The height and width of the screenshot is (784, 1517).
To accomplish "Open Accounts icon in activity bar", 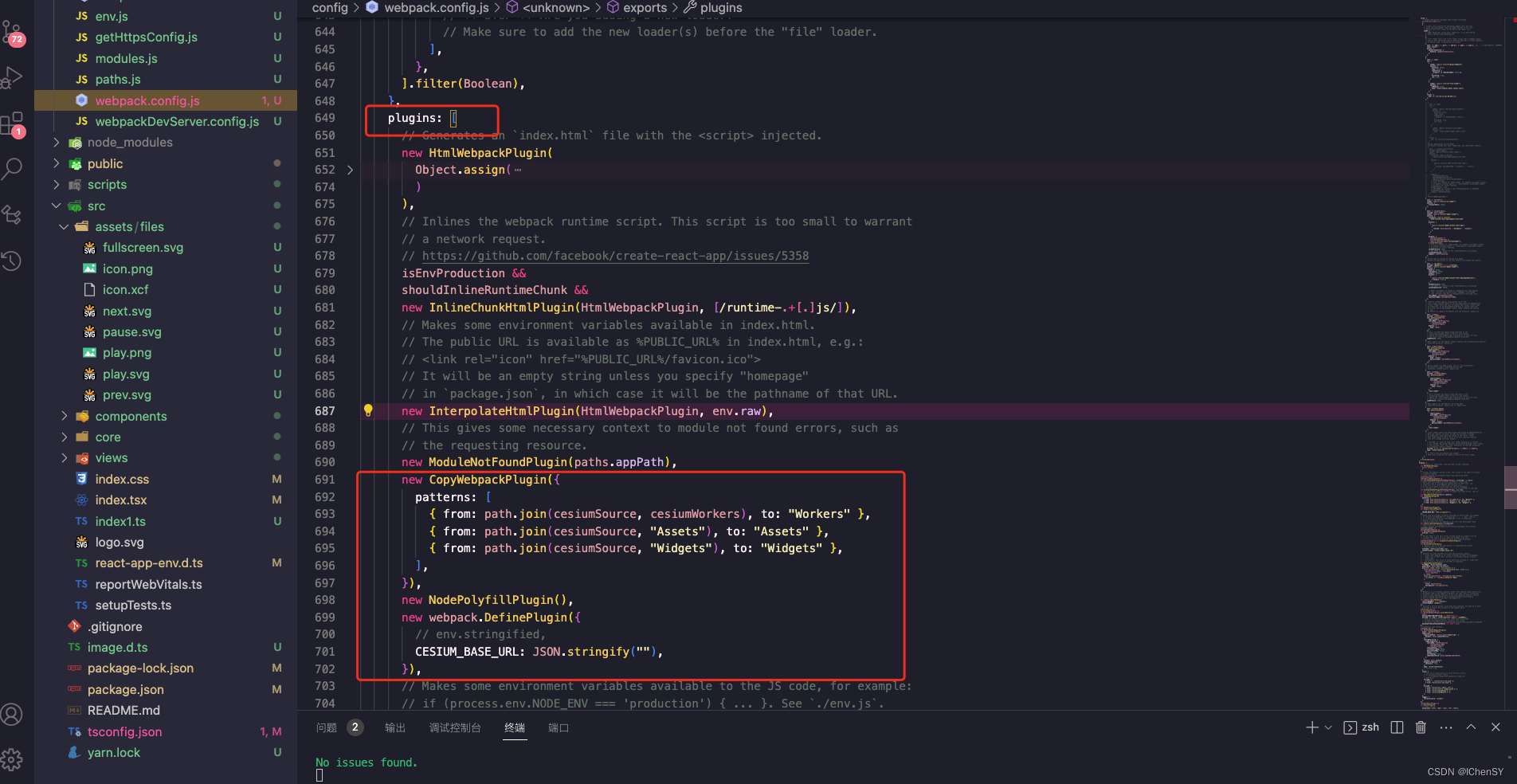I will click(x=12, y=715).
